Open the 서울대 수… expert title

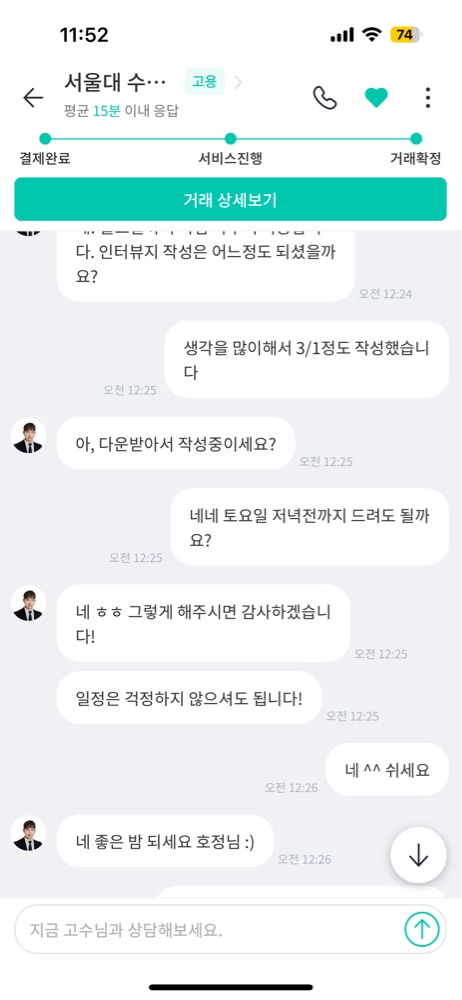click(115, 82)
